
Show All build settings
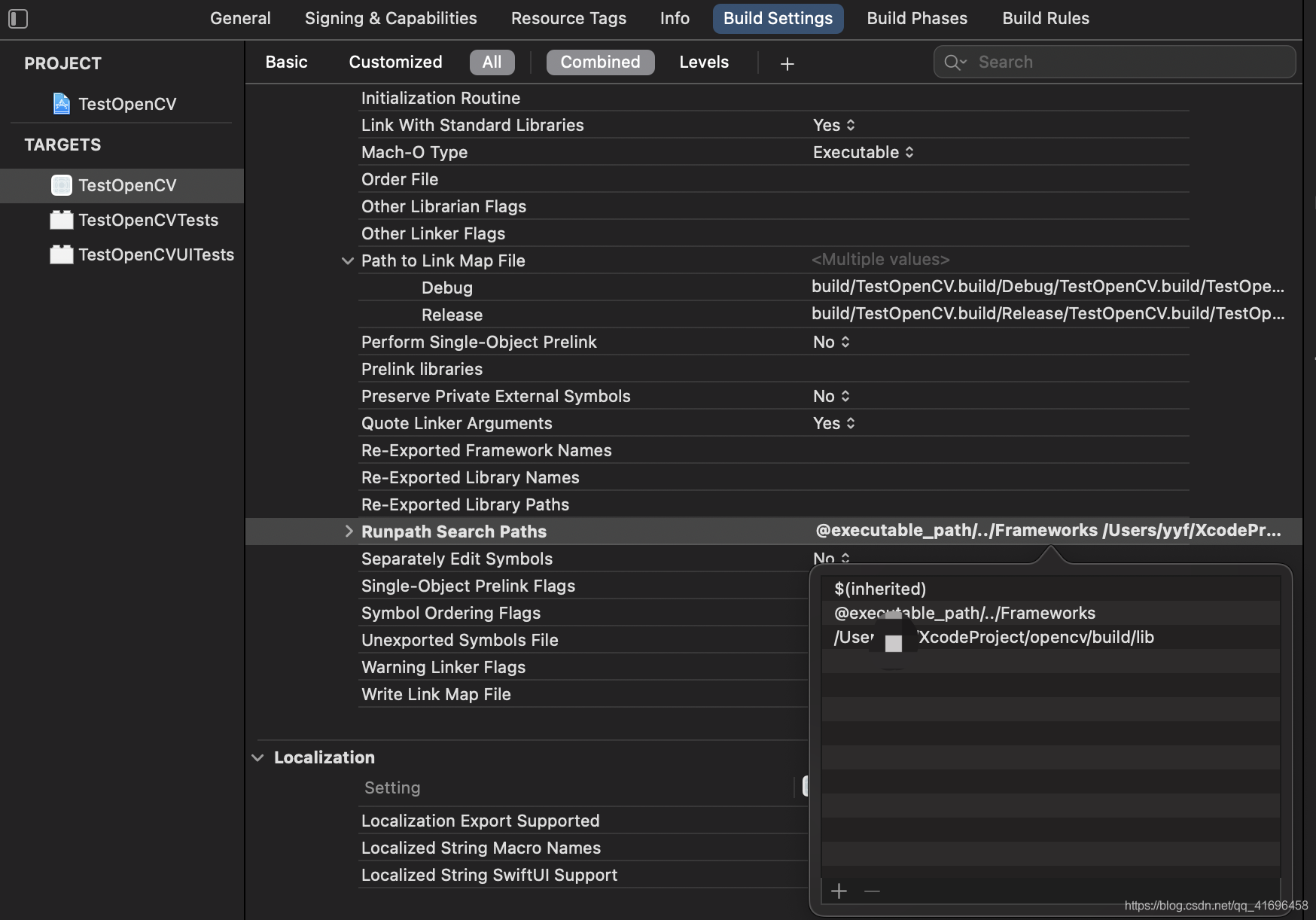pyautogui.click(x=492, y=62)
